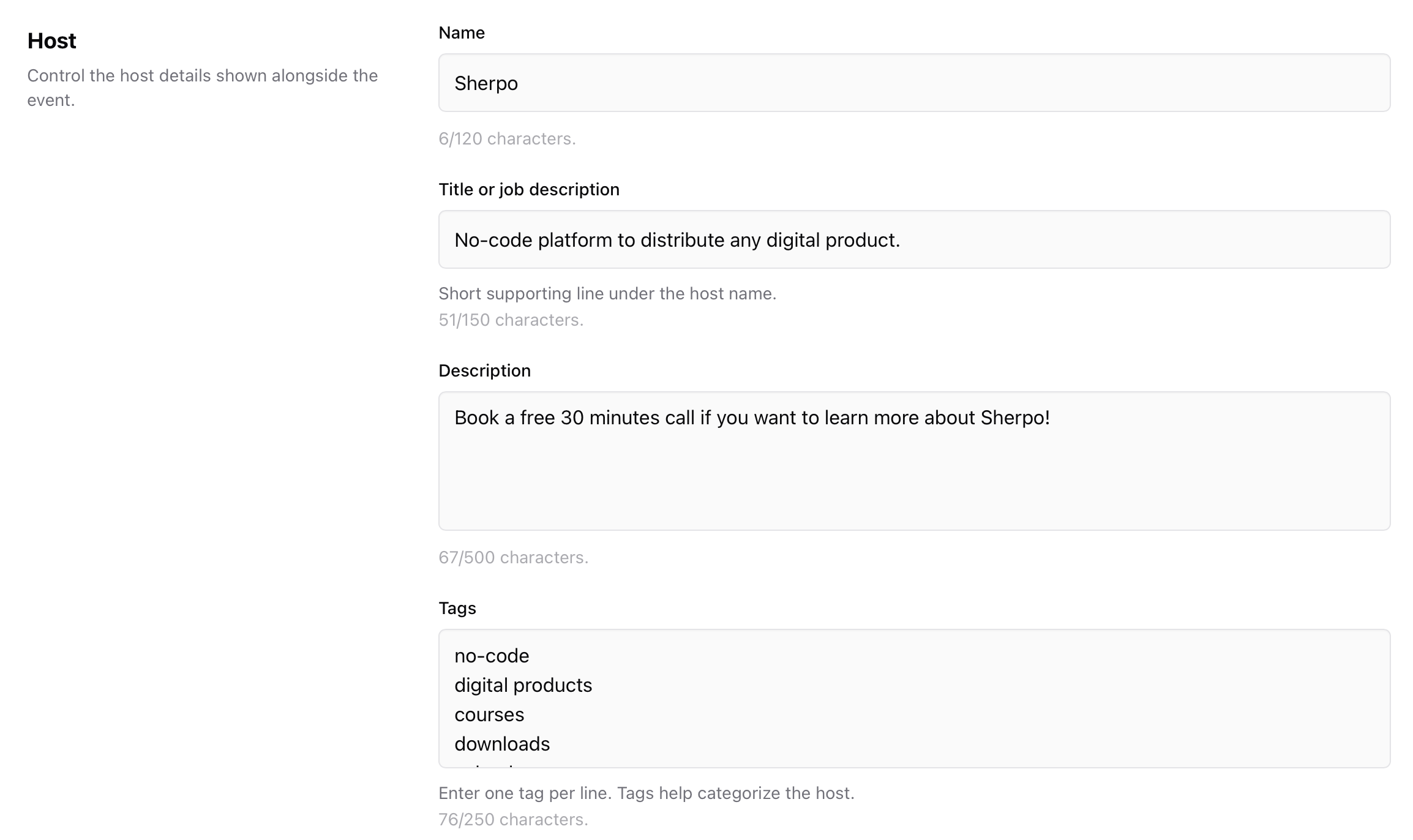Click the digital products tag line
1413x840 pixels.
click(x=523, y=685)
